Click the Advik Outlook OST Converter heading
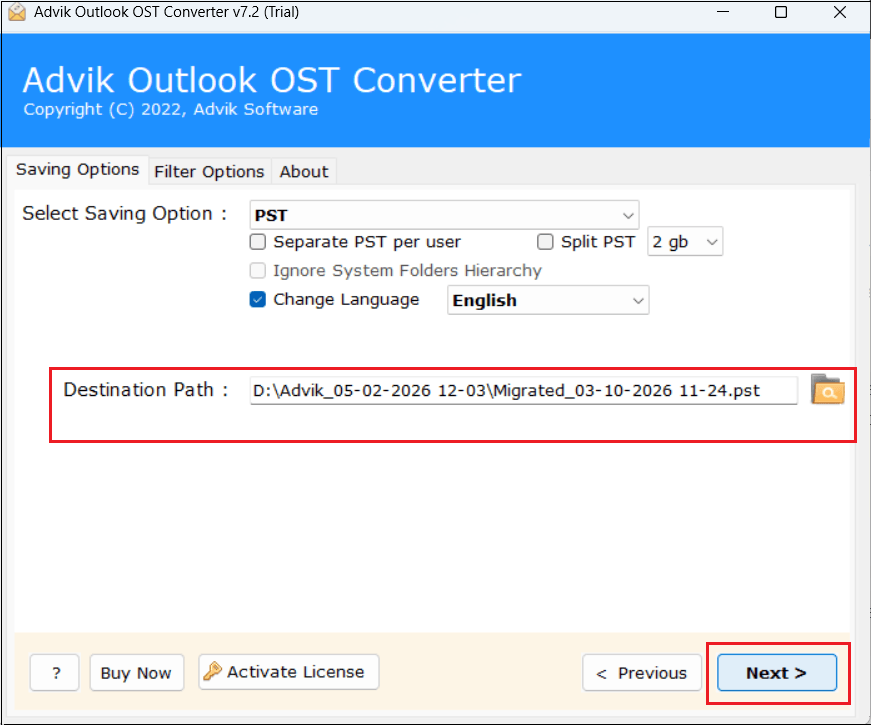871x725 pixels. (272, 80)
